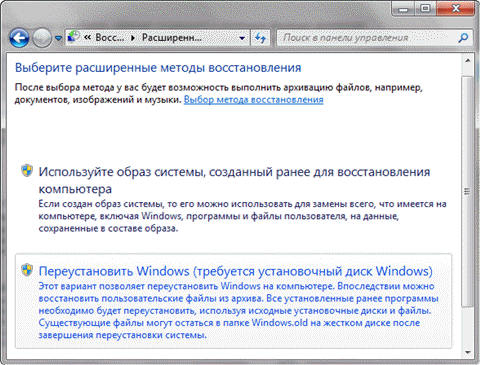Go back with the blue Back arrow
The width and height of the screenshot is (480, 365).
click(19, 38)
